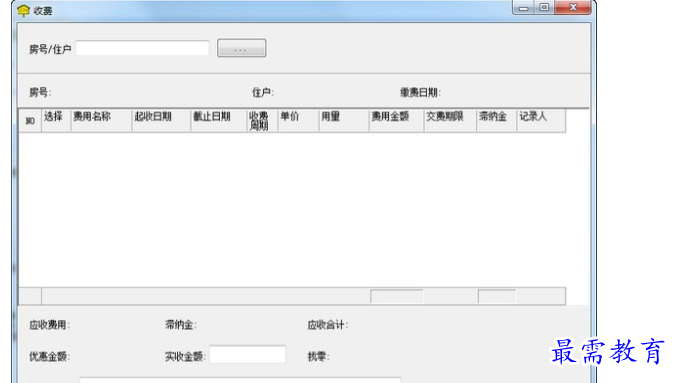Click the 记录人 column header
This screenshot has height=383, width=673.
[541, 121]
